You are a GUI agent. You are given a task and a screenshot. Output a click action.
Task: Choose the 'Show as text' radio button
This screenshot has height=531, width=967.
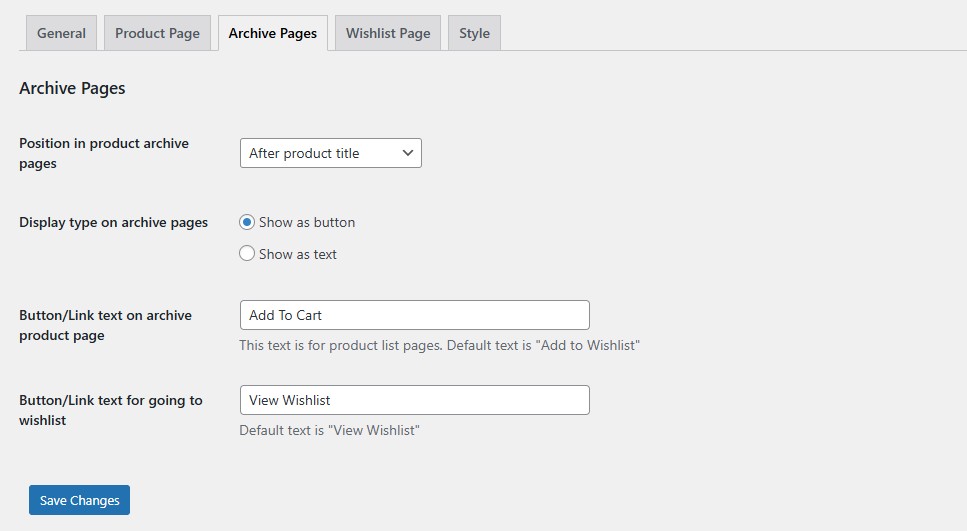coord(247,254)
